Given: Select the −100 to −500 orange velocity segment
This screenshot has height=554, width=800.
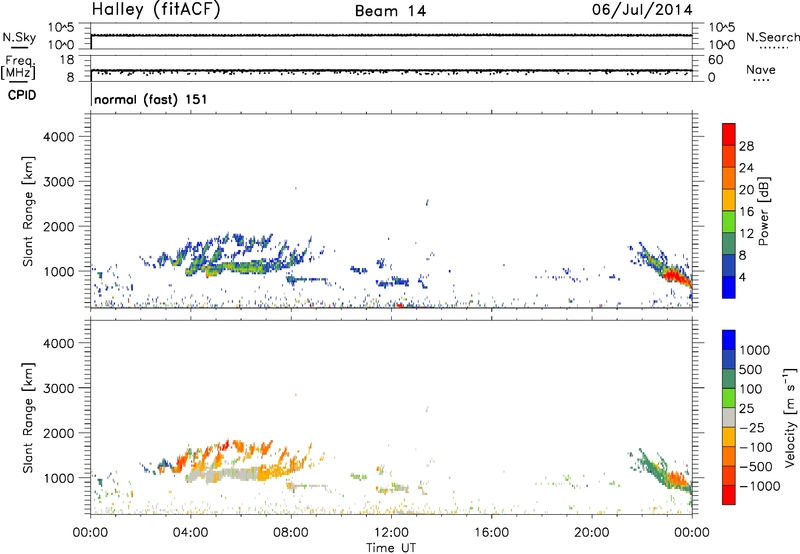Looking at the screenshot, I should tap(729, 457).
